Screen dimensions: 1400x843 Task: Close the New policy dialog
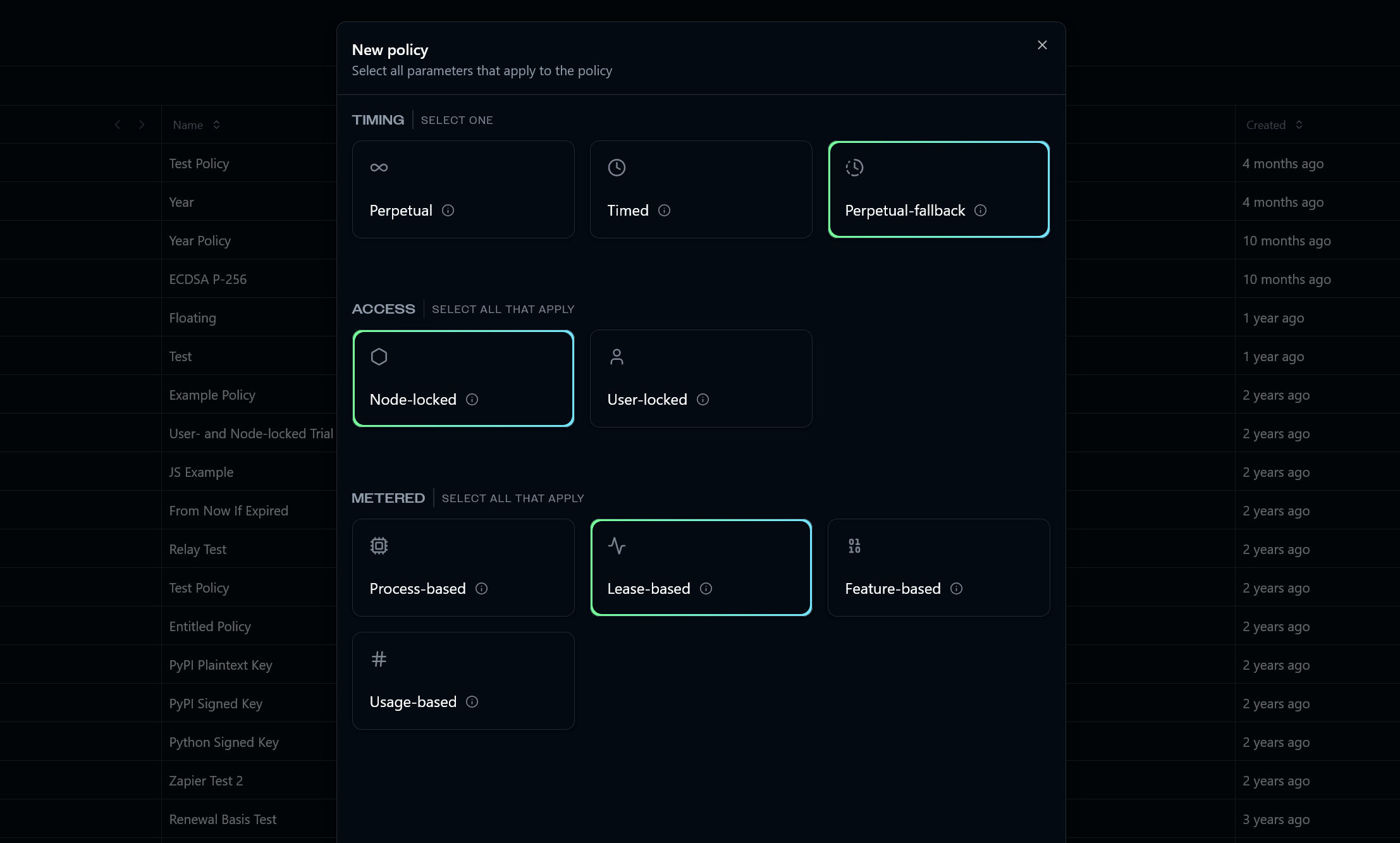pos(1042,45)
